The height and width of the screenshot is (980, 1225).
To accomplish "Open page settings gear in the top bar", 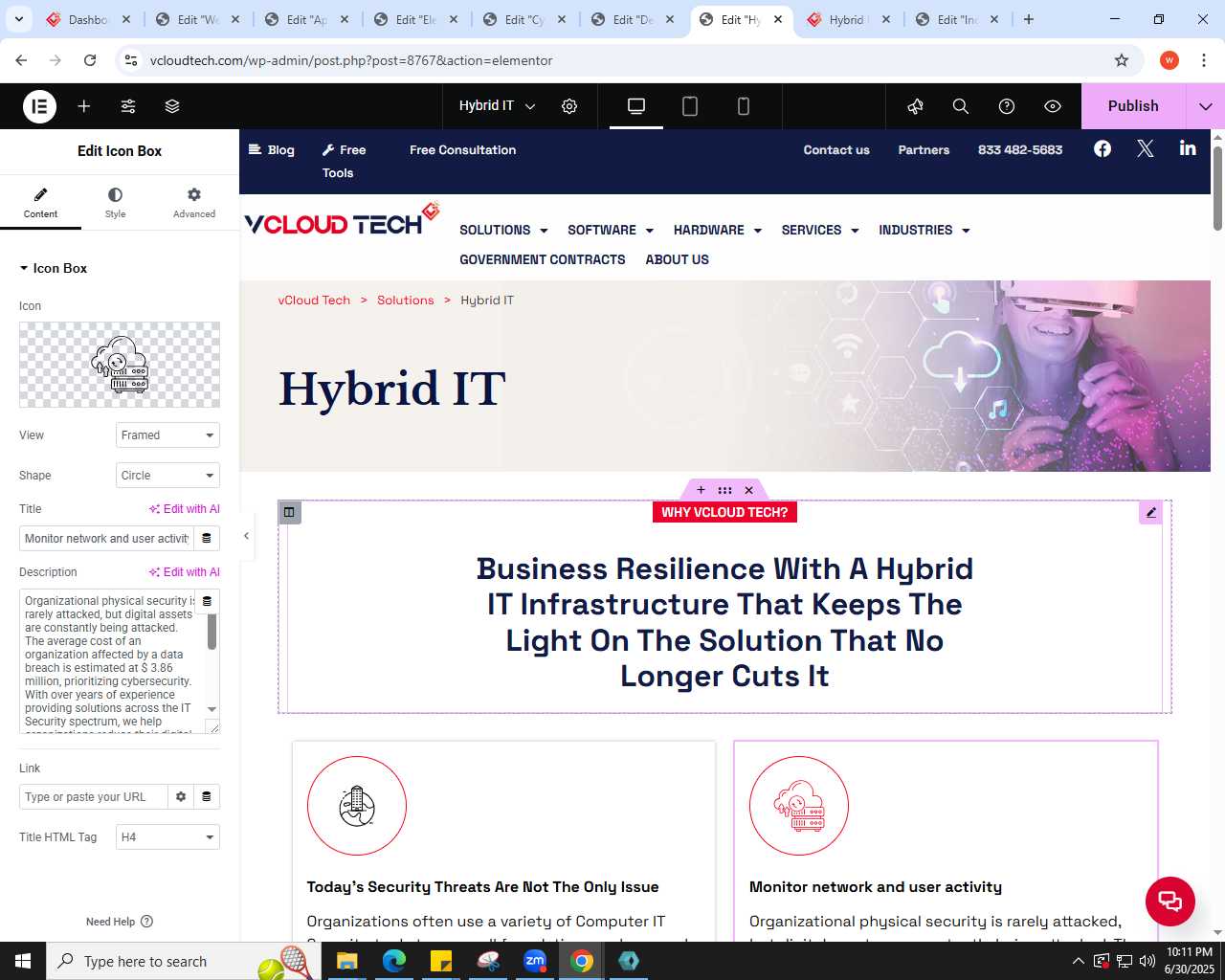I will click(x=569, y=106).
